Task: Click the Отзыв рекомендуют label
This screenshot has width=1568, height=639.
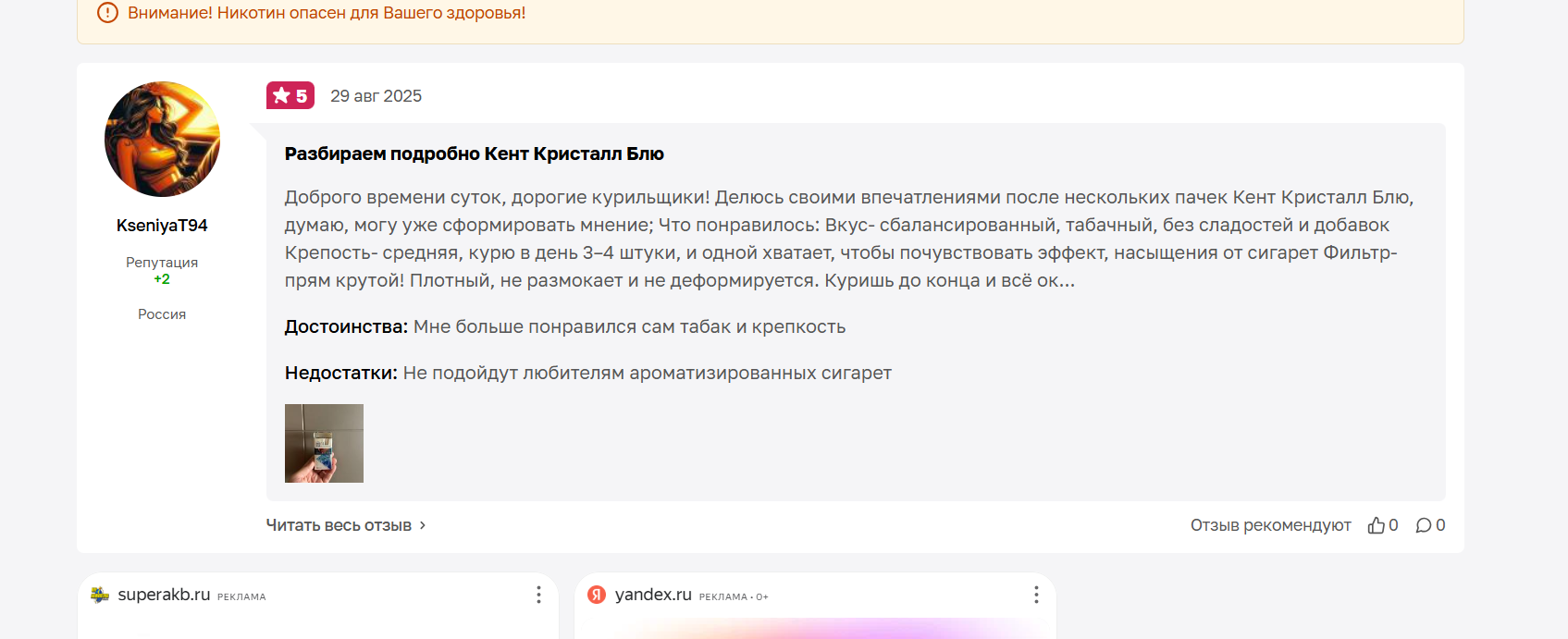Action: [1270, 525]
